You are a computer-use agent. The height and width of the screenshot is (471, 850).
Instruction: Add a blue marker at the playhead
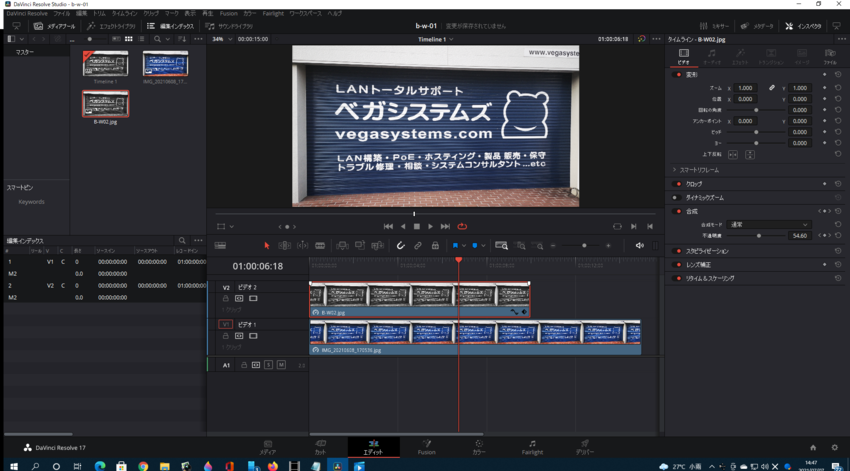click(475, 246)
